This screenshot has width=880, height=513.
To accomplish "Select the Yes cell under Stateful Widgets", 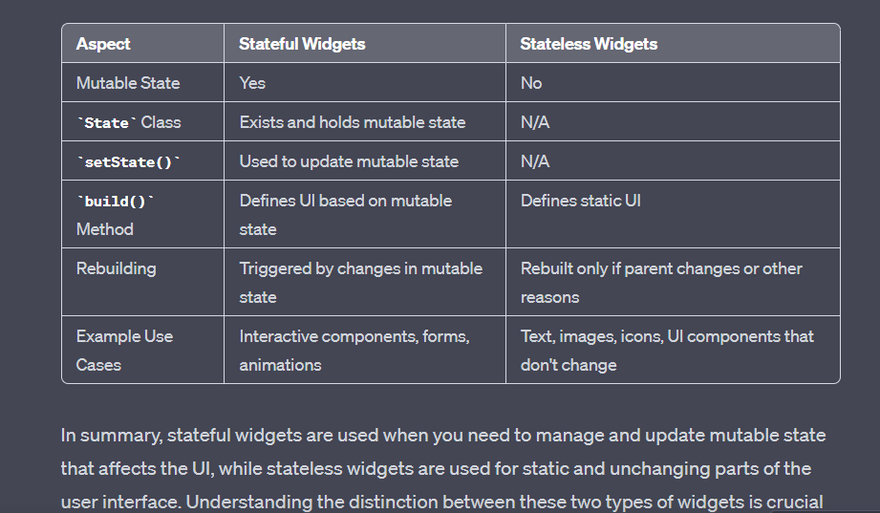I will pos(252,83).
